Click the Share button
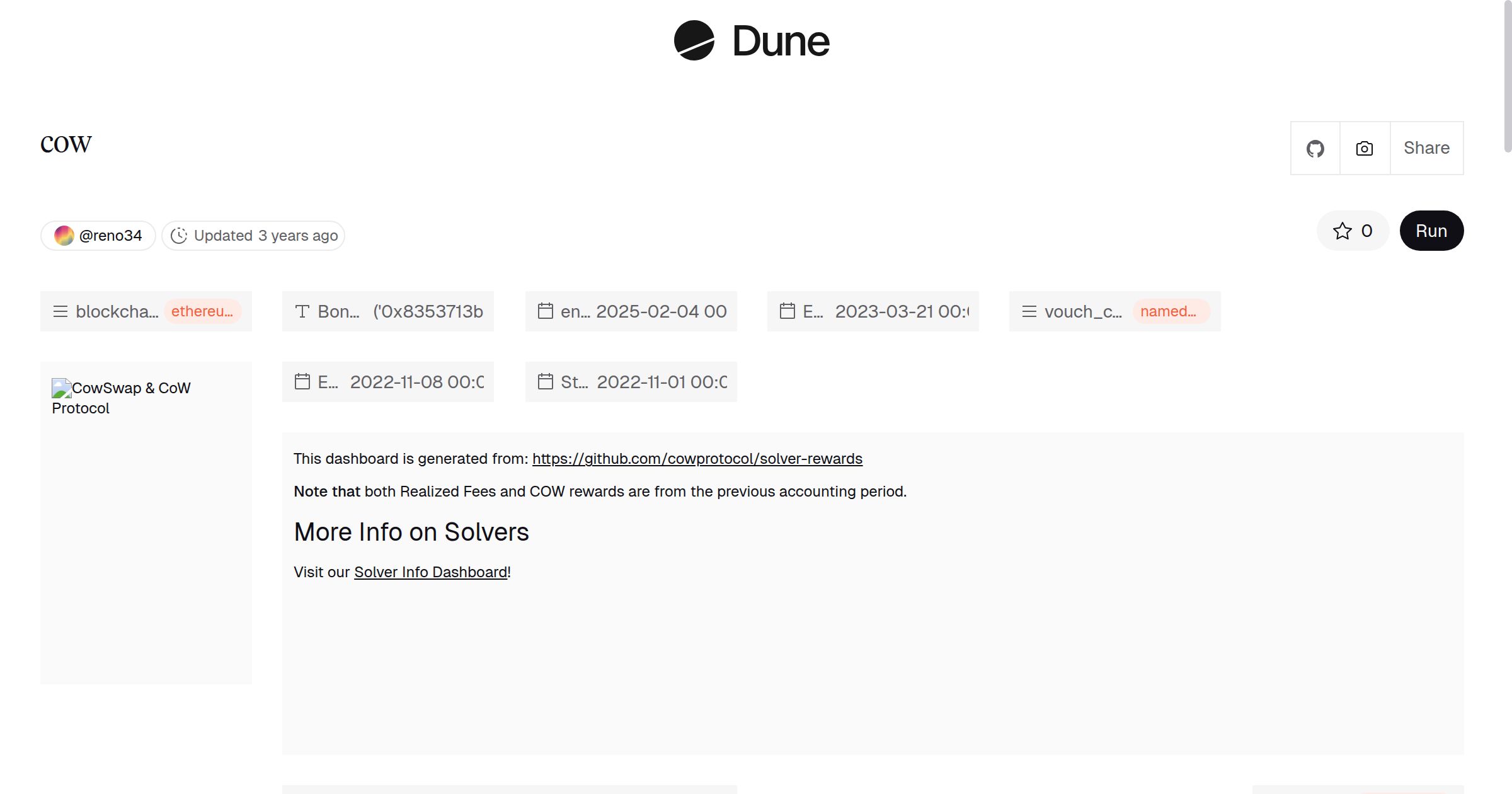 1426,148
